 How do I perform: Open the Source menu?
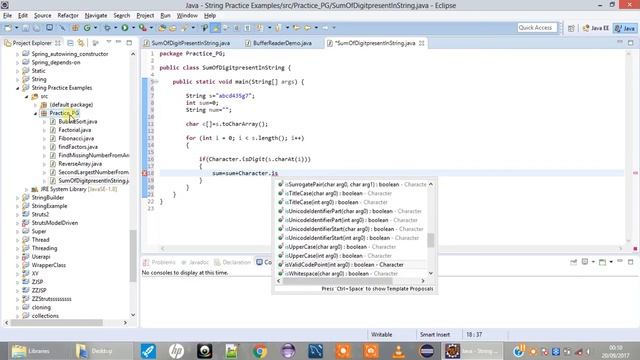click(42, 16)
